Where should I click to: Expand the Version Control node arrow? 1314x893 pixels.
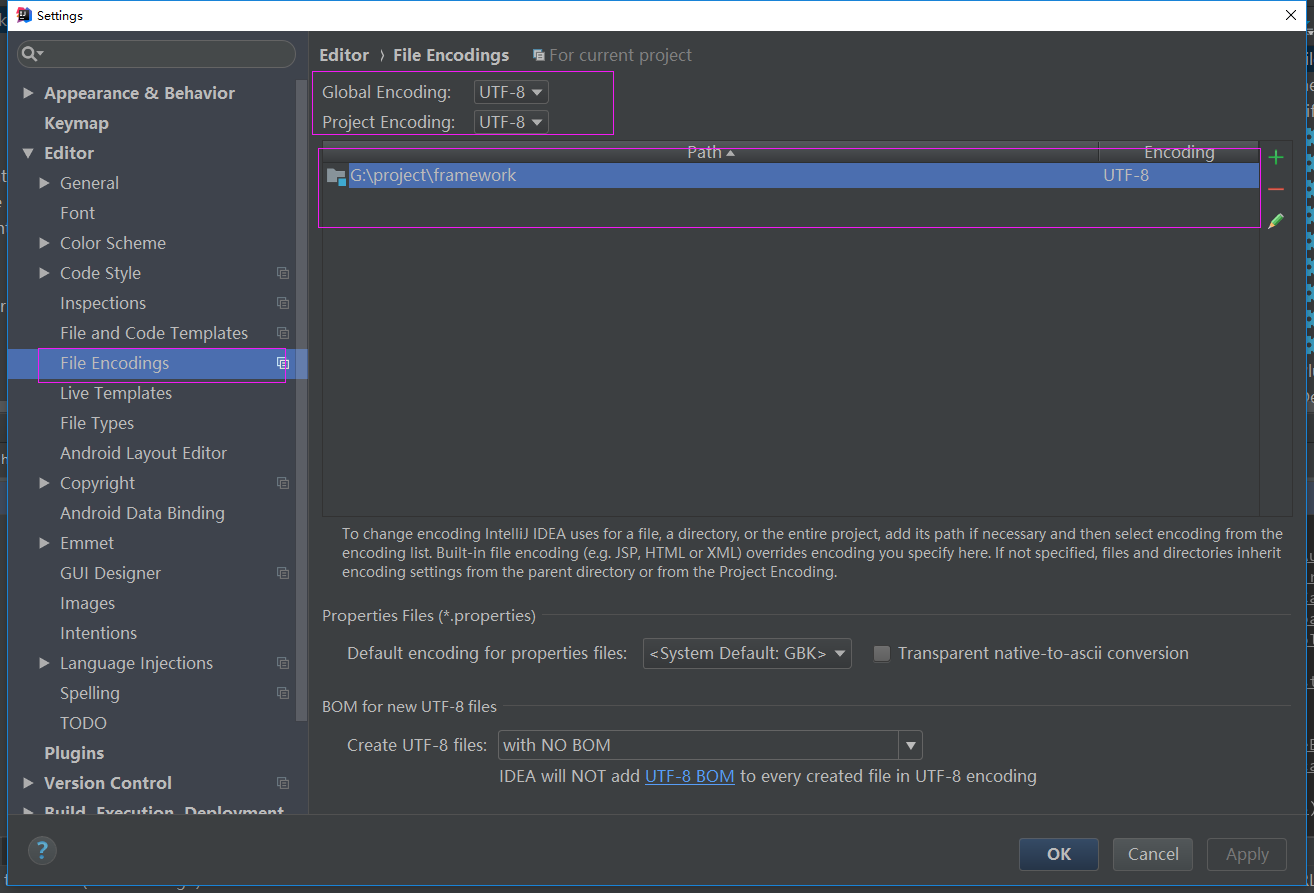[28, 783]
